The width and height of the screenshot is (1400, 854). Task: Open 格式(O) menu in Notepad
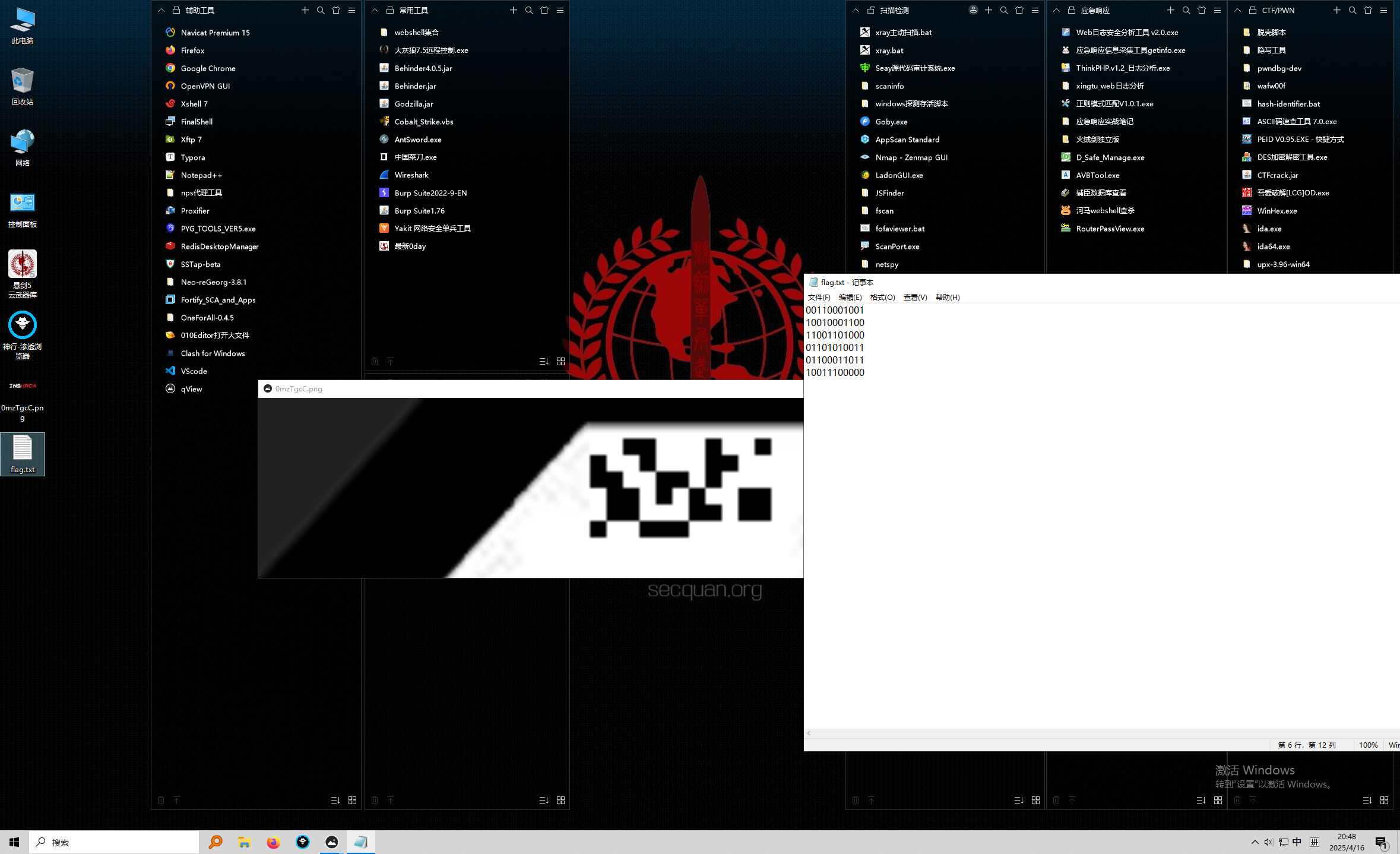click(x=882, y=297)
